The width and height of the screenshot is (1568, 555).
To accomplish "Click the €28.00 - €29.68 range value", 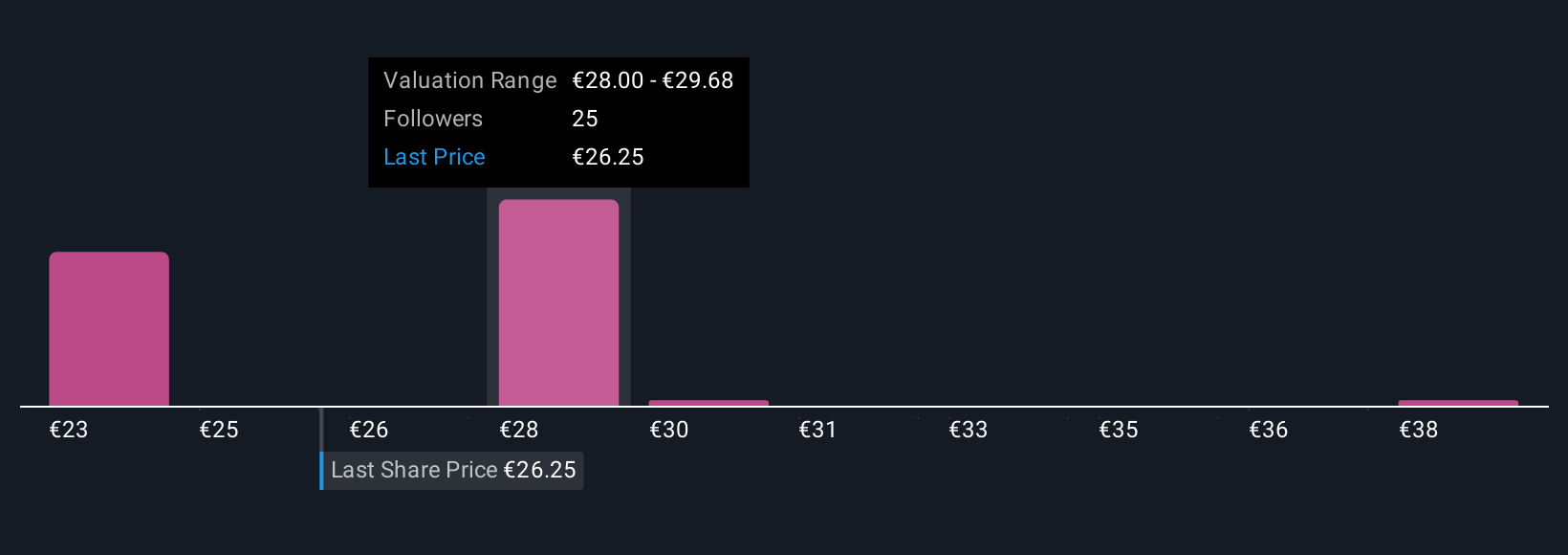I will tap(653, 80).
